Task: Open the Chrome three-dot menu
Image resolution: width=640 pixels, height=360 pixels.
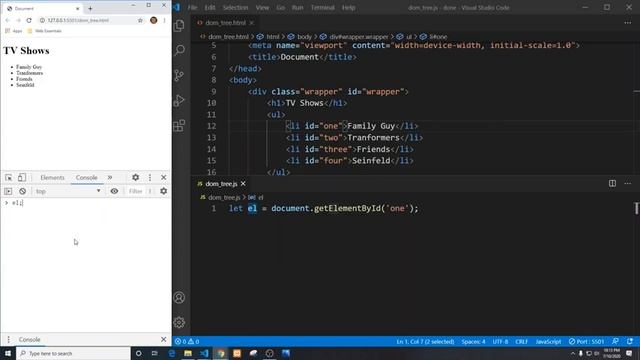Action: 164,20
